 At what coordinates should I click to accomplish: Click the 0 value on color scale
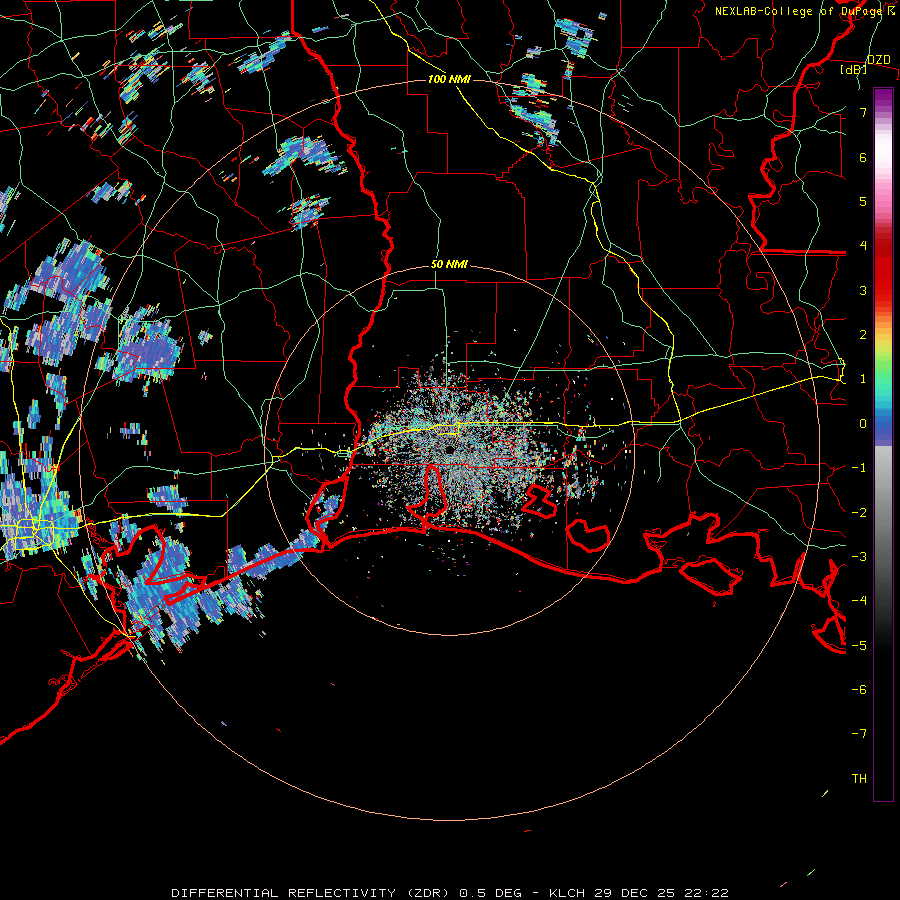[863, 424]
